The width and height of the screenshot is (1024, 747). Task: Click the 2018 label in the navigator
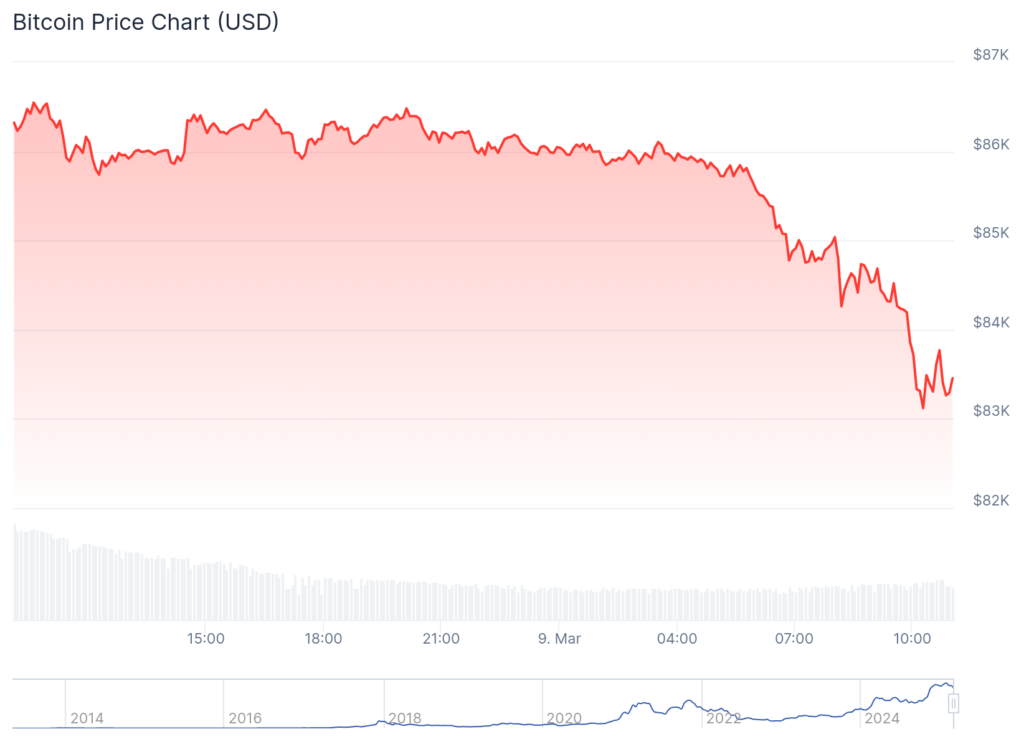(x=404, y=718)
